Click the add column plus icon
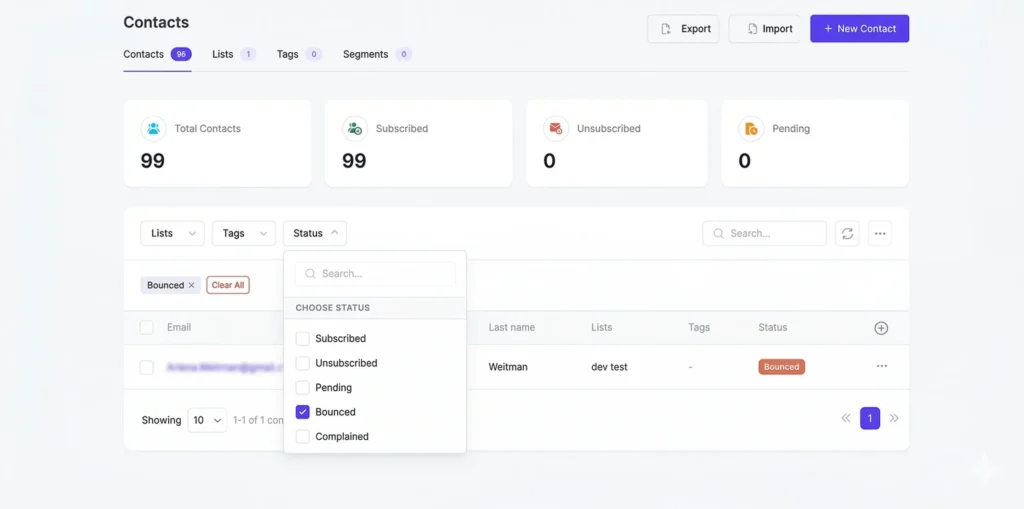 tap(881, 328)
